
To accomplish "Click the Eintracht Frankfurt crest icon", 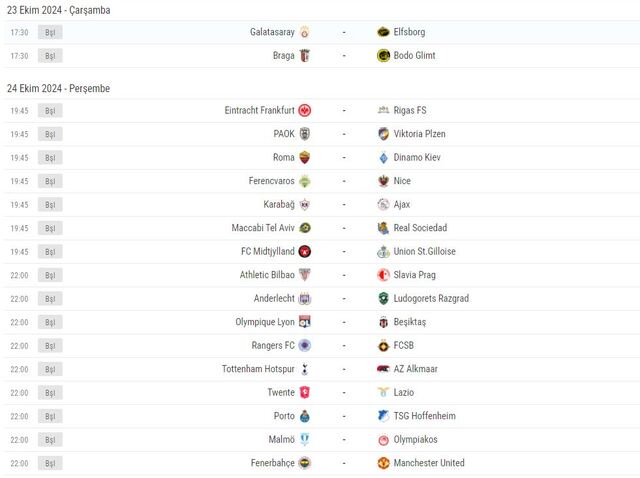I will click(x=305, y=110).
